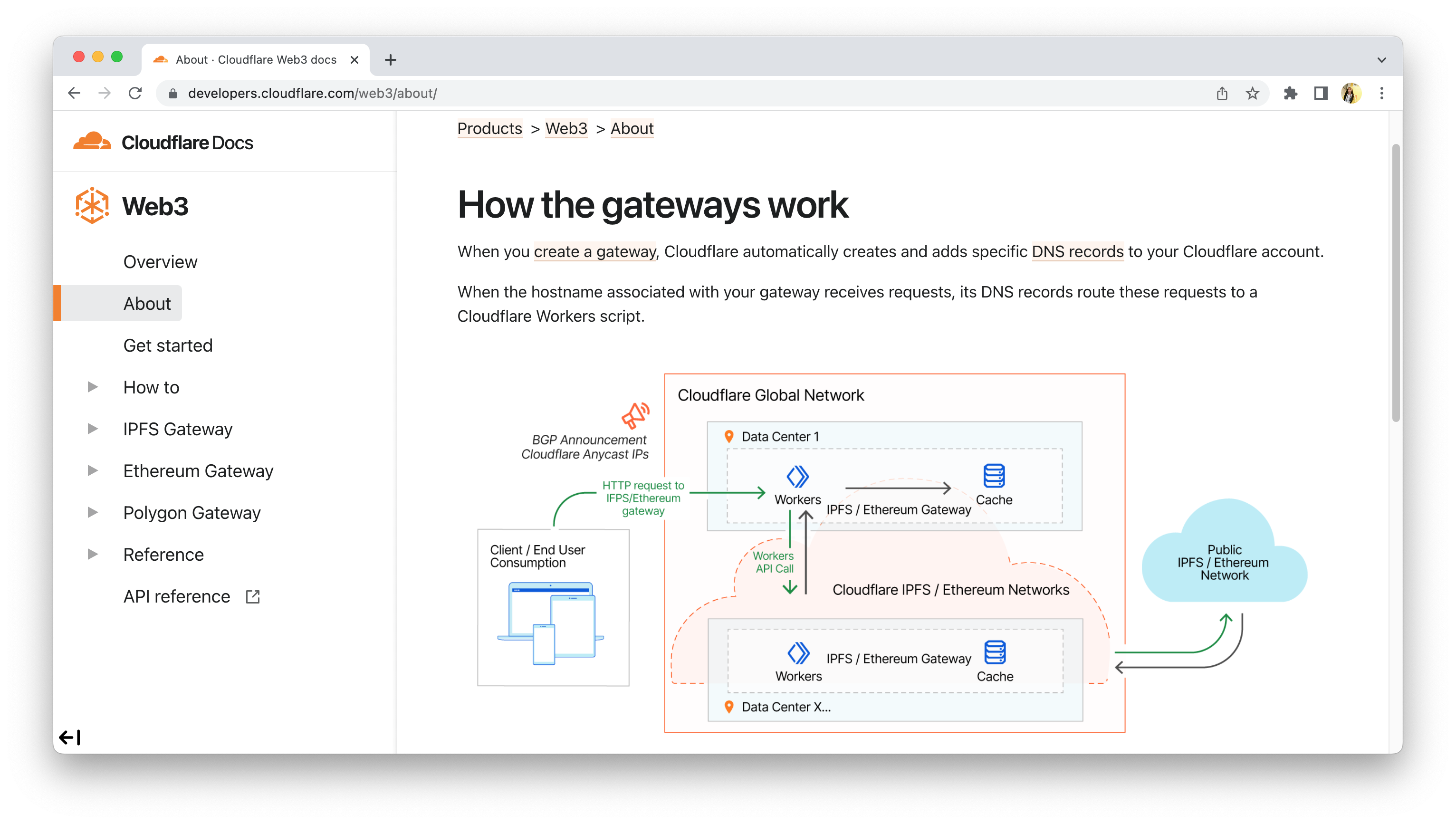This screenshot has width=1456, height=824.
Task: Click the tab search chevron
Action: coord(1381,60)
